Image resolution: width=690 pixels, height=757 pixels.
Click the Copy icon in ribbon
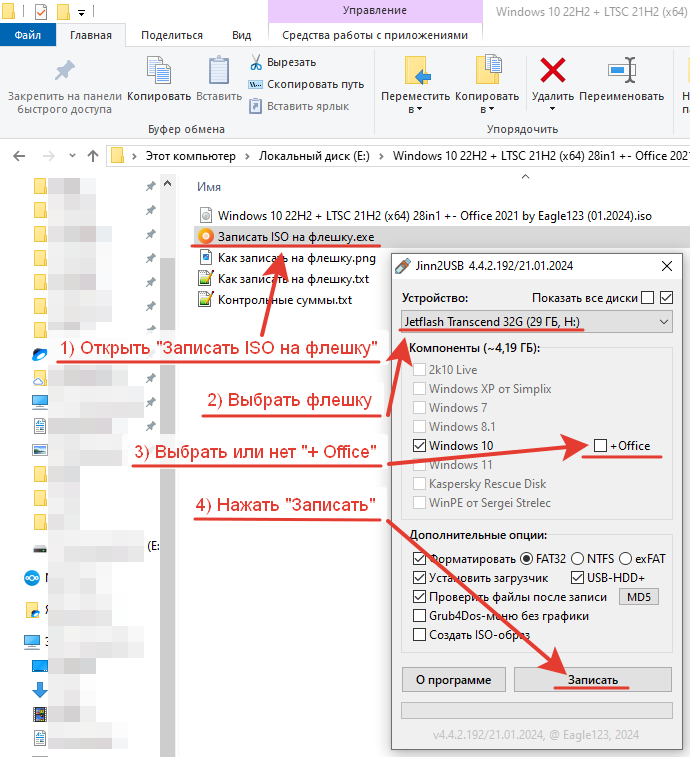pos(159,72)
